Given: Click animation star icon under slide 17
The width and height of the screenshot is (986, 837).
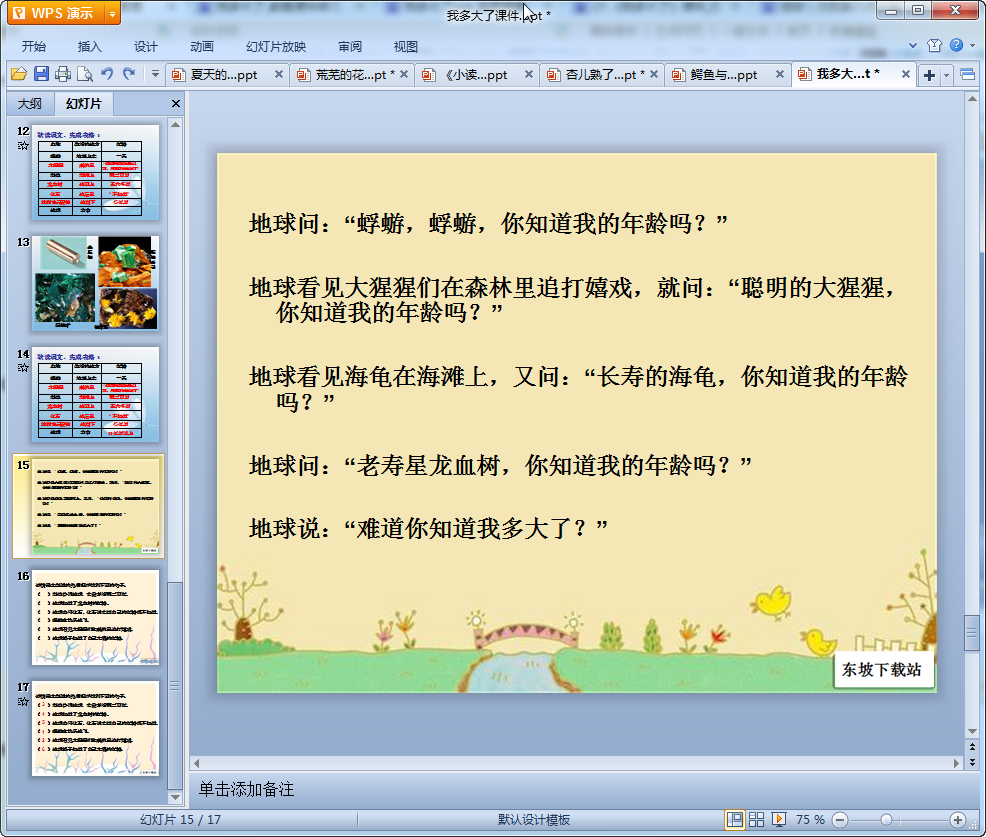Looking at the screenshot, I should (x=23, y=701).
